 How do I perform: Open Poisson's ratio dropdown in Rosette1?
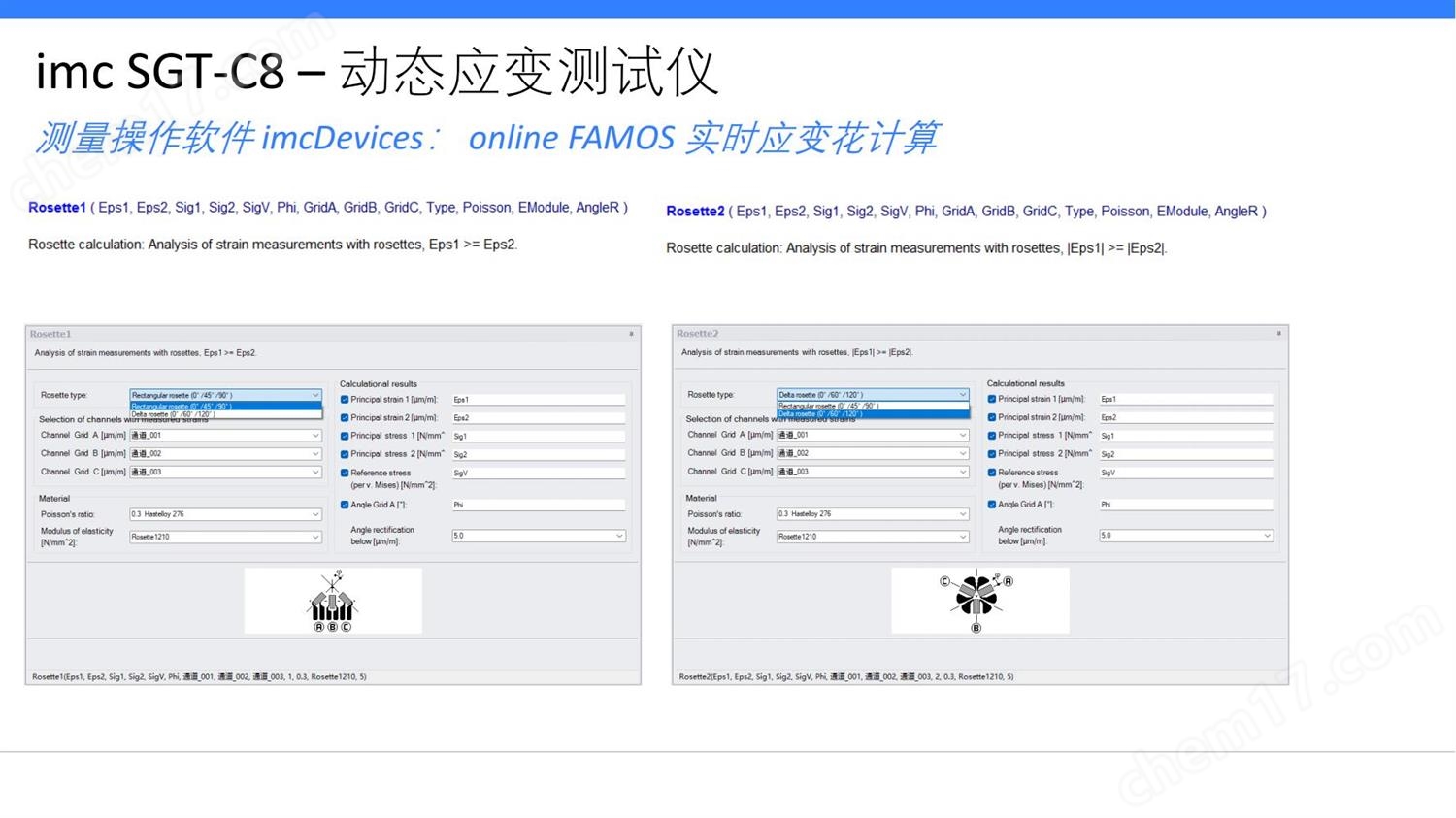(225, 514)
